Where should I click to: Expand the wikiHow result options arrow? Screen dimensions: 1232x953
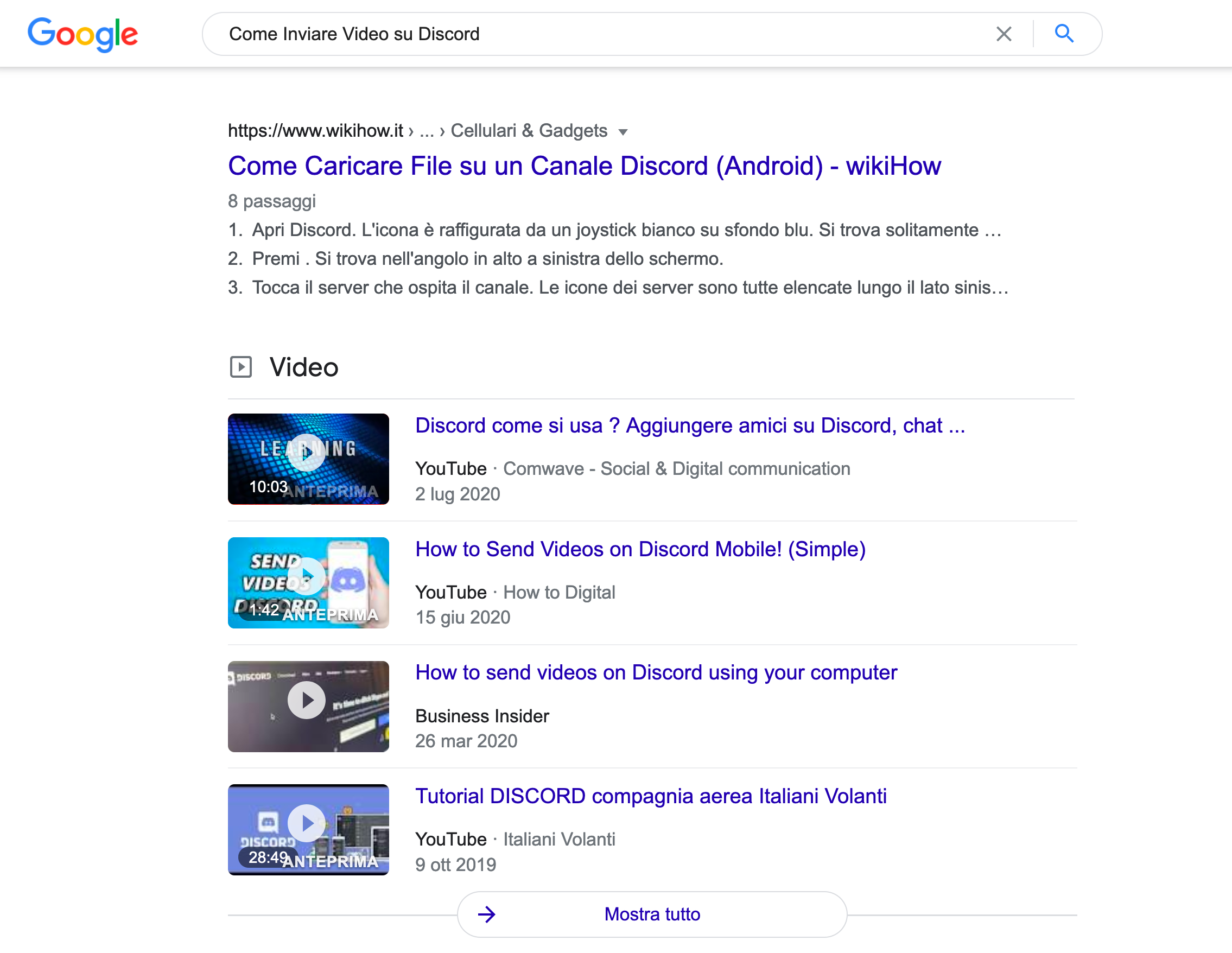(623, 132)
